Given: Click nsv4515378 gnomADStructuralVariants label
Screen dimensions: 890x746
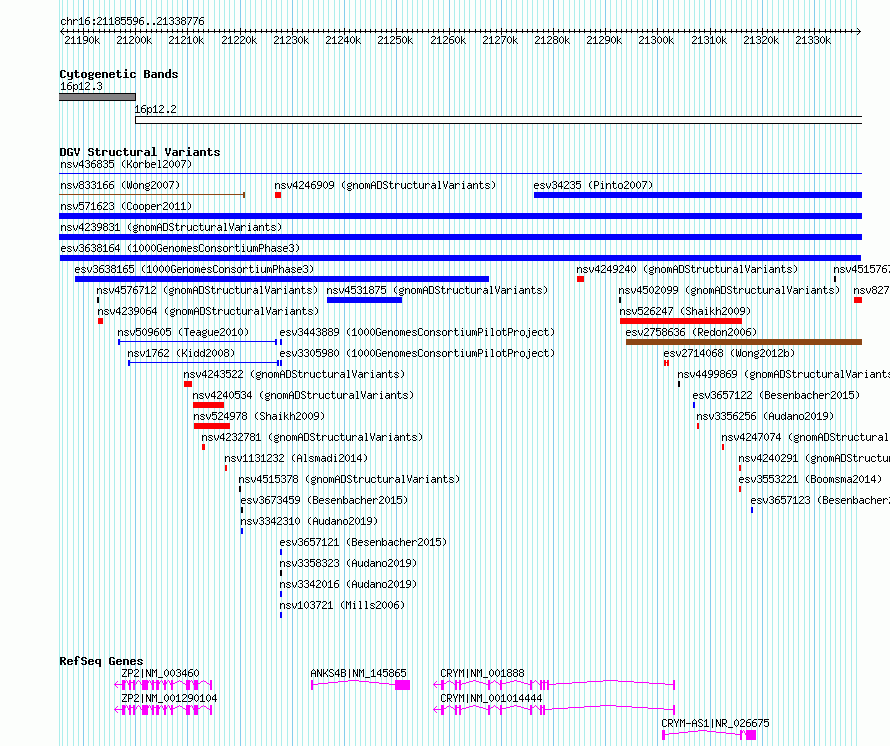Looking at the screenshot, I should pos(349,479).
